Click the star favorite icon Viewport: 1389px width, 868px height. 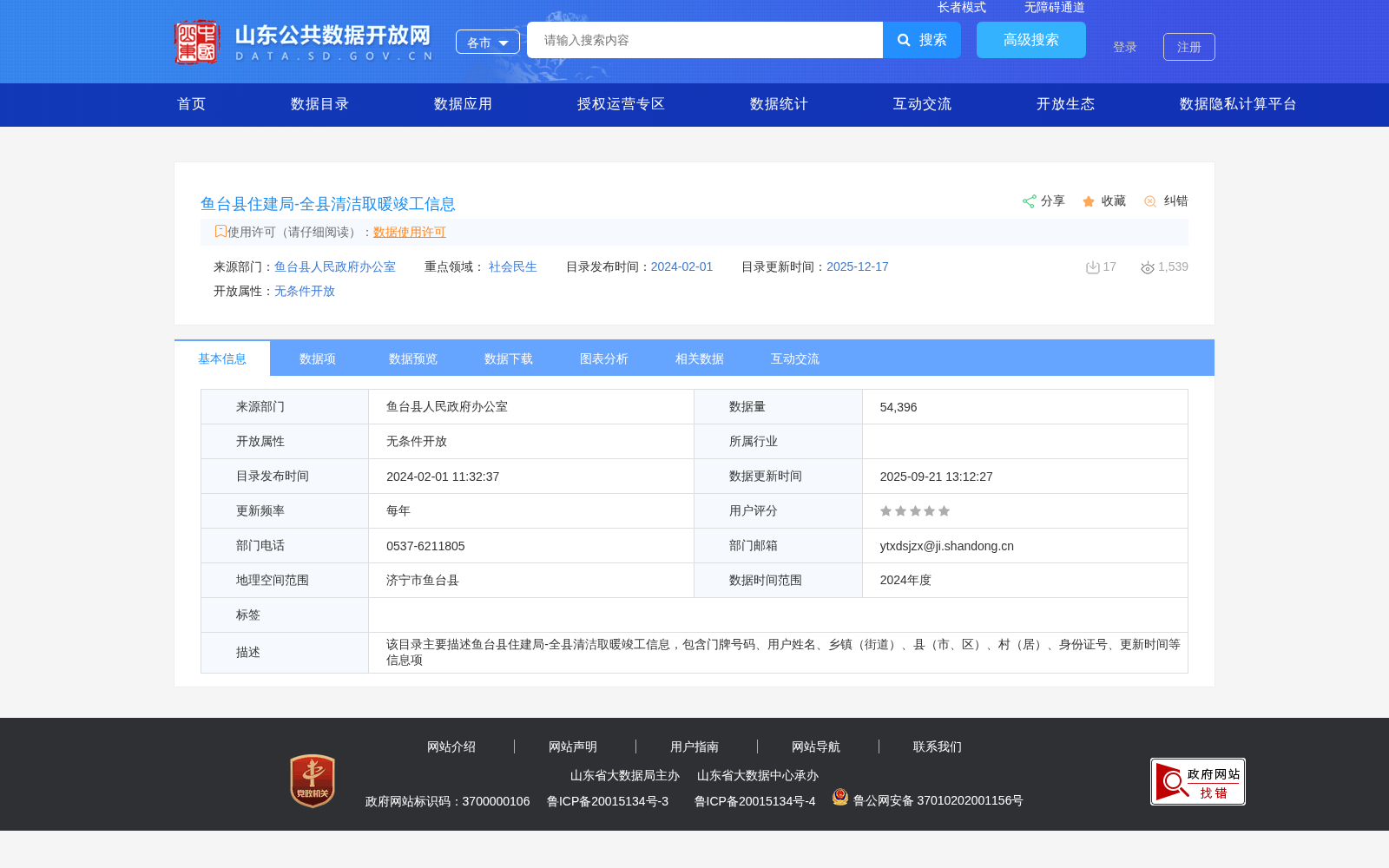pos(1089,201)
